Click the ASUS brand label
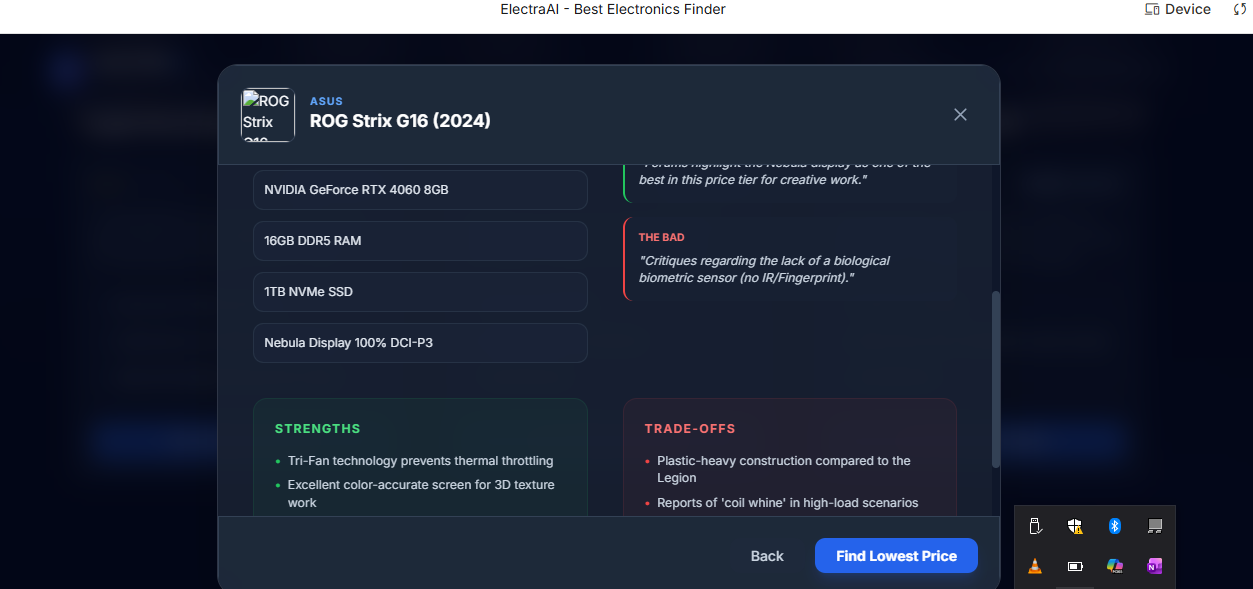This screenshot has height=589, width=1253. pos(326,101)
